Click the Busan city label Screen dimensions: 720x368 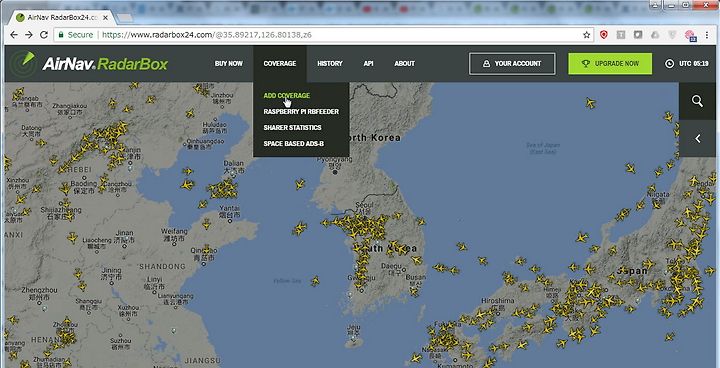click(x=416, y=280)
